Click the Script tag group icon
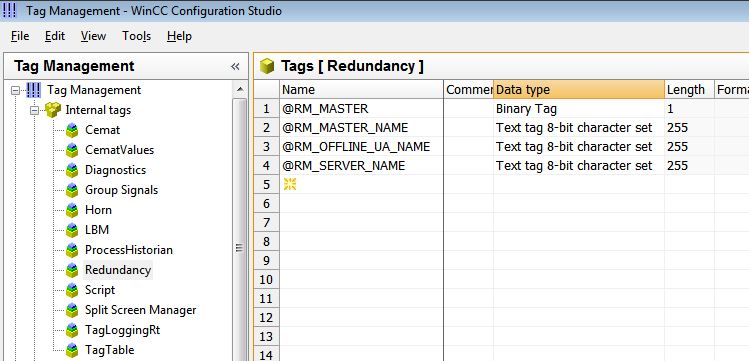The image size is (749, 361). click(72, 290)
